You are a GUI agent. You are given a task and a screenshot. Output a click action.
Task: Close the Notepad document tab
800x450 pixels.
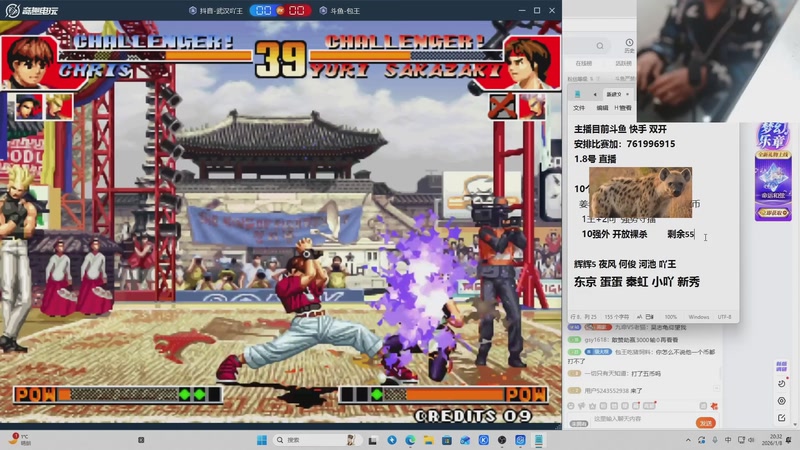pyautogui.click(x=628, y=94)
